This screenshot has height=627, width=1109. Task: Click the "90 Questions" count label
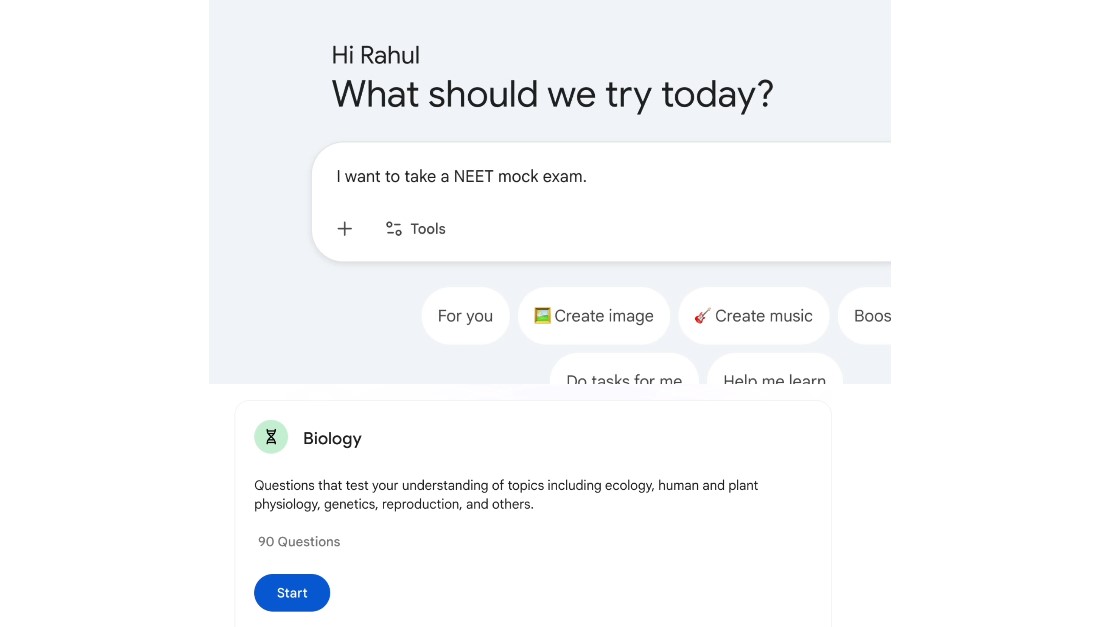click(299, 541)
